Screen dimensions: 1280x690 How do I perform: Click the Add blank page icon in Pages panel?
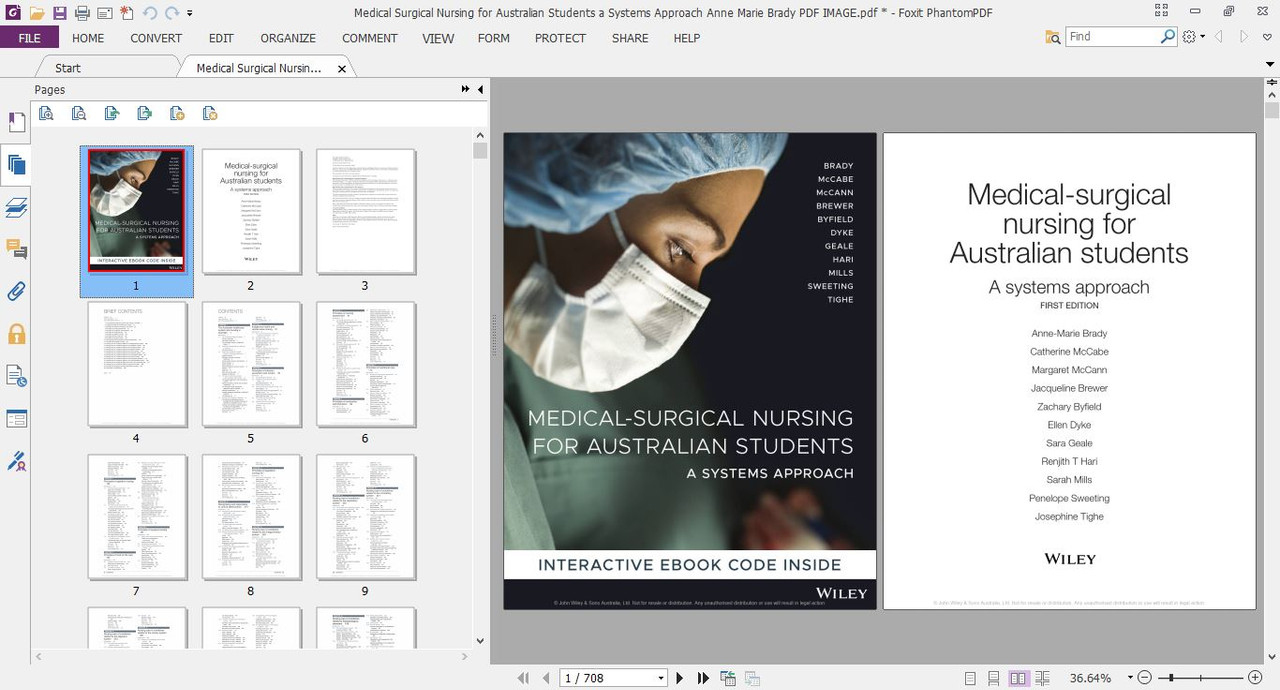pyautogui.click(x=177, y=113)
